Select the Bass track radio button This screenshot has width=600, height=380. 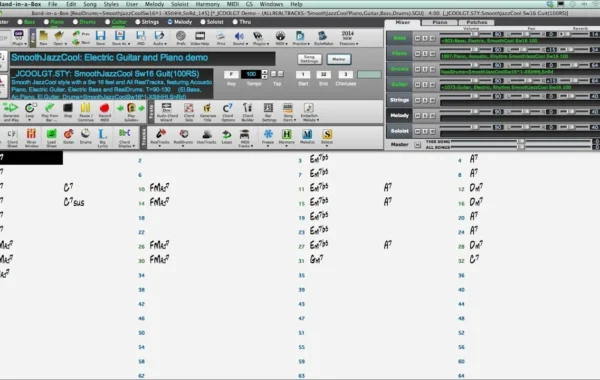pos(20,22)
